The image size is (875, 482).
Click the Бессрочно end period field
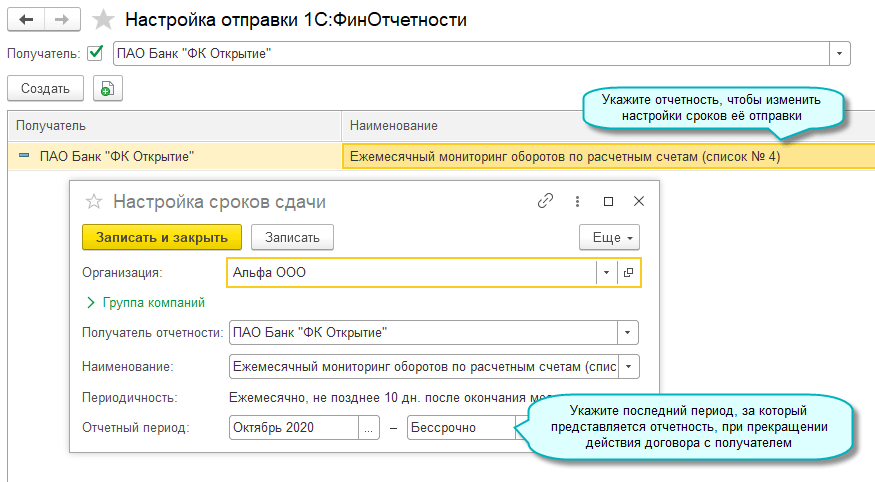[461, 428]
